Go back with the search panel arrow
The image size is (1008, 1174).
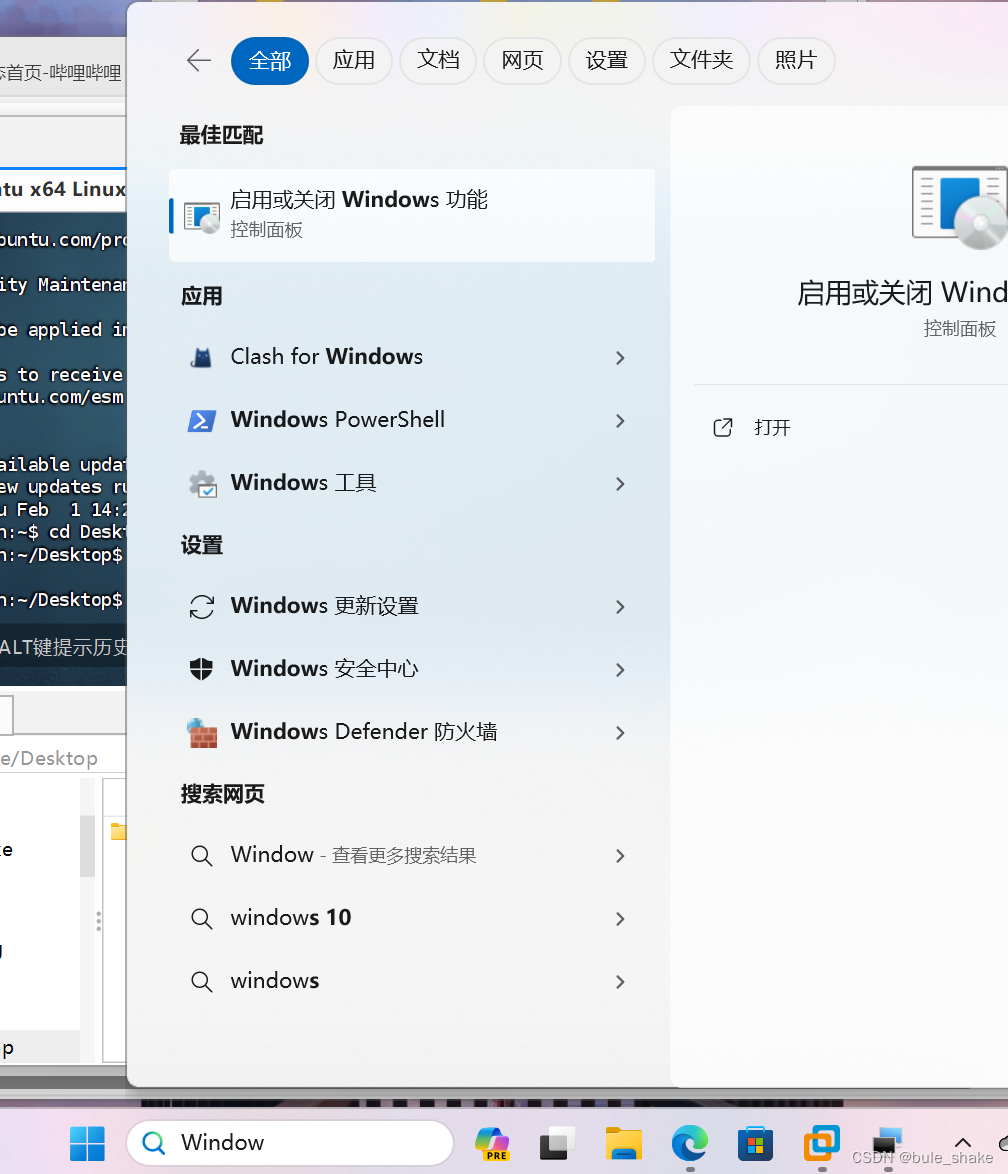click(198, 61)
